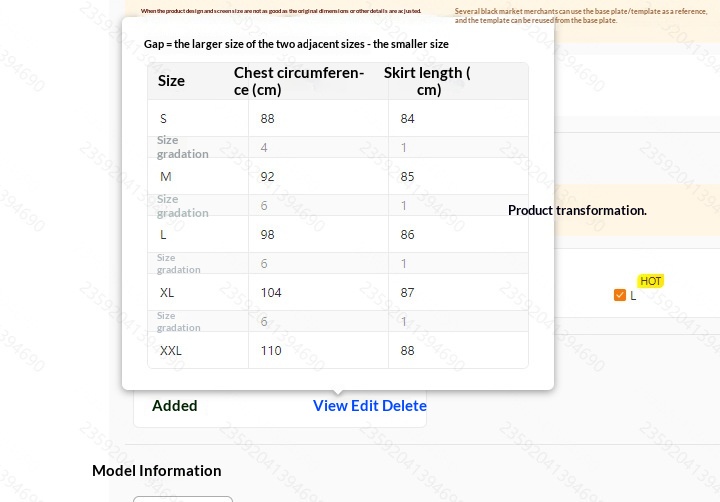Click the S size row label

164,119
